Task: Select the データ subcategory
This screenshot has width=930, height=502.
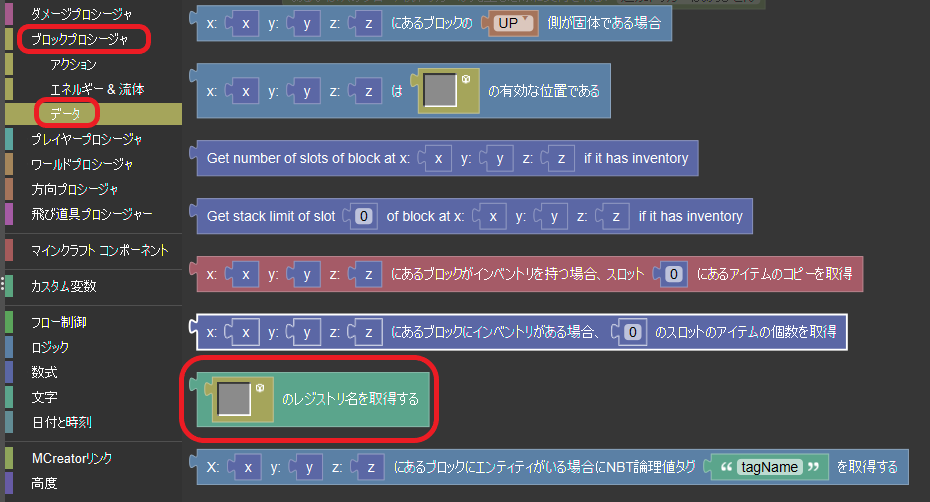Action: click(x=66, y=114)
